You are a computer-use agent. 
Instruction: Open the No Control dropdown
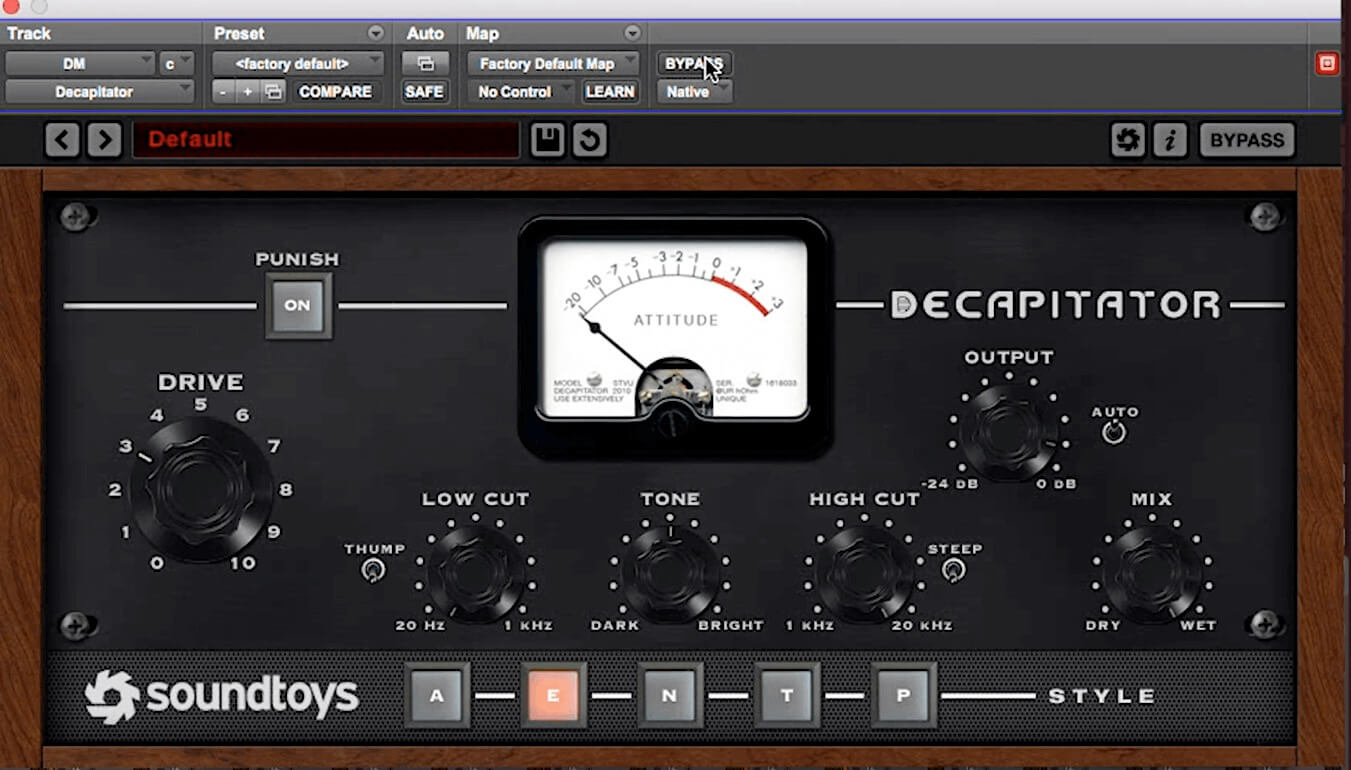[x=521, y=91]
